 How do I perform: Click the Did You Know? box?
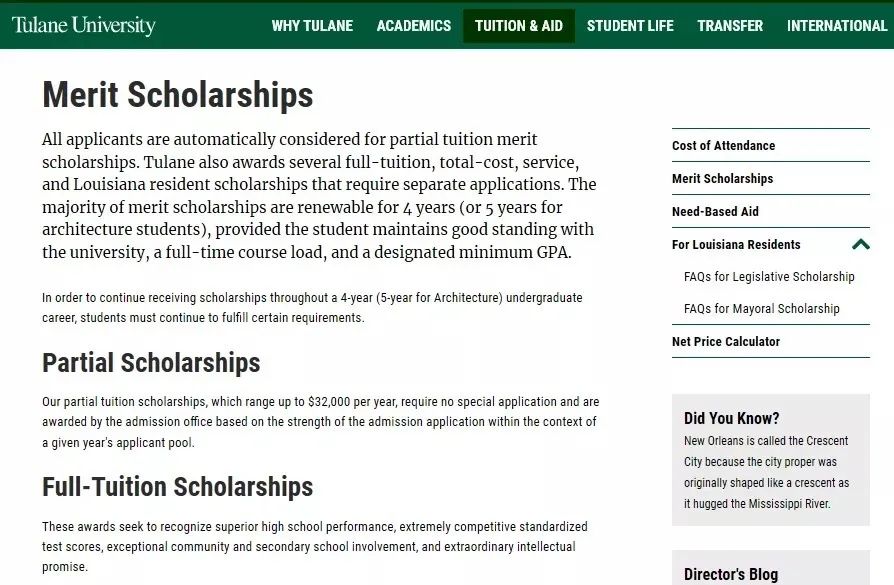click(770, 460)
